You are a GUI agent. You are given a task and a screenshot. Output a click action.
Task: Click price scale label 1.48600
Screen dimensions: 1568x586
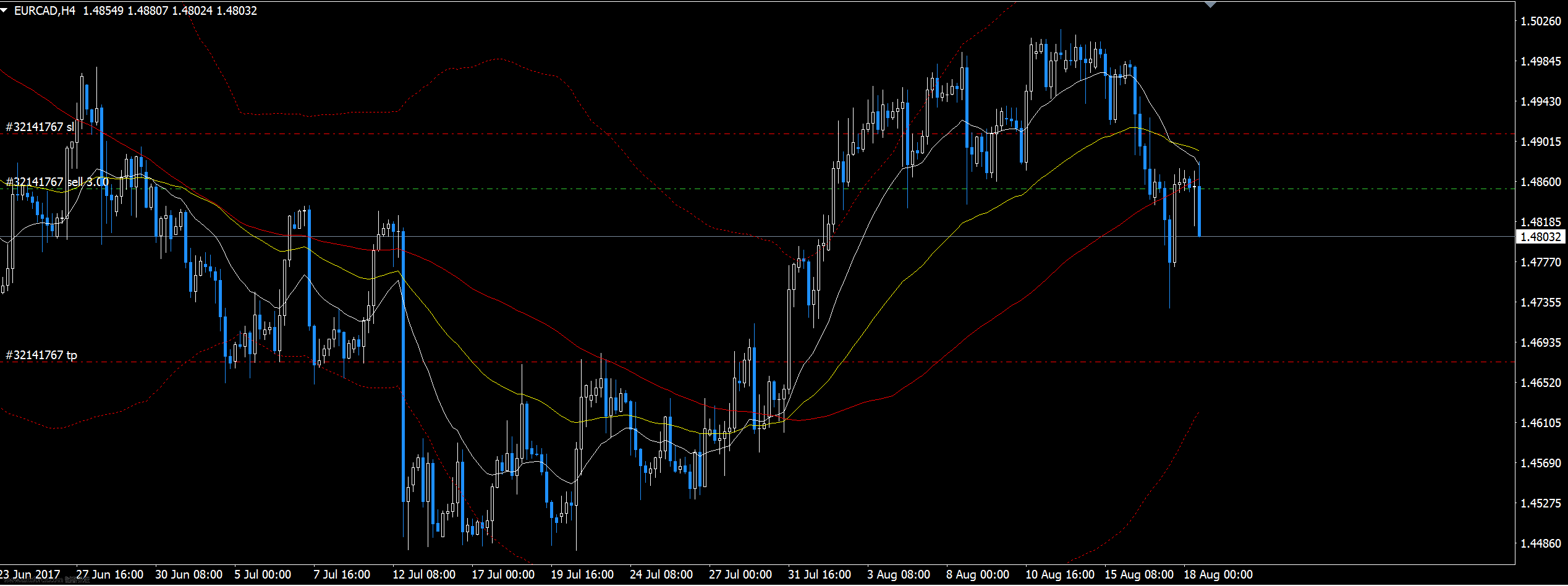coord(1541,182)
